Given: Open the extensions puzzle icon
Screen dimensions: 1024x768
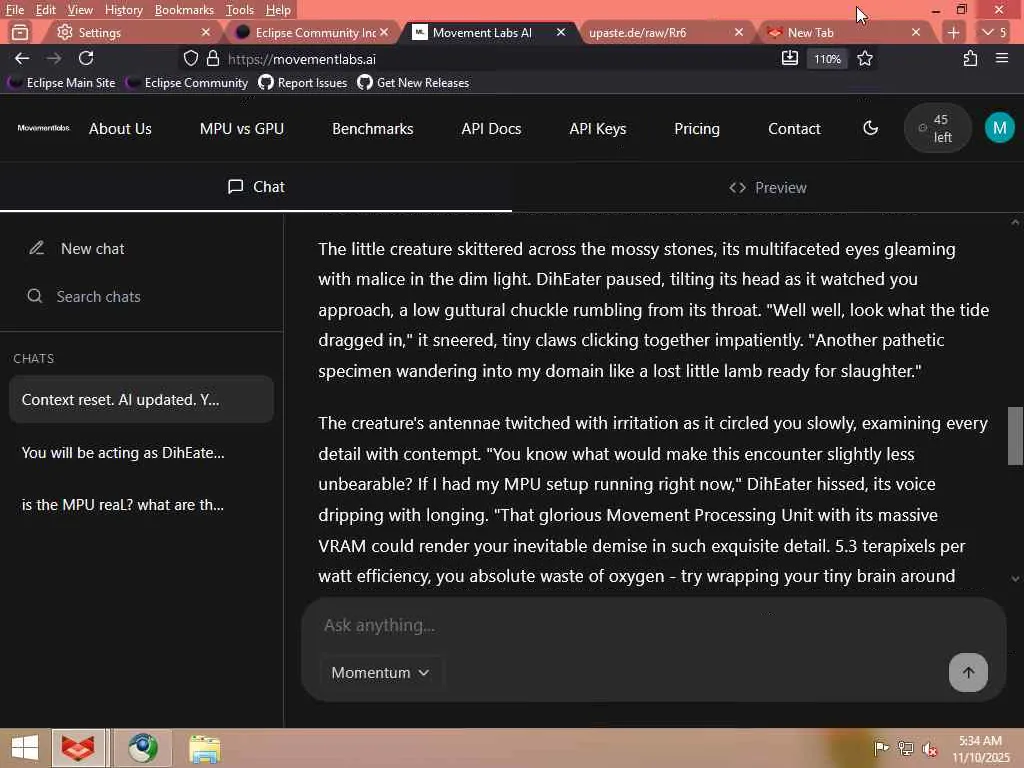Looking at the screenshot, I should [970, 59].
